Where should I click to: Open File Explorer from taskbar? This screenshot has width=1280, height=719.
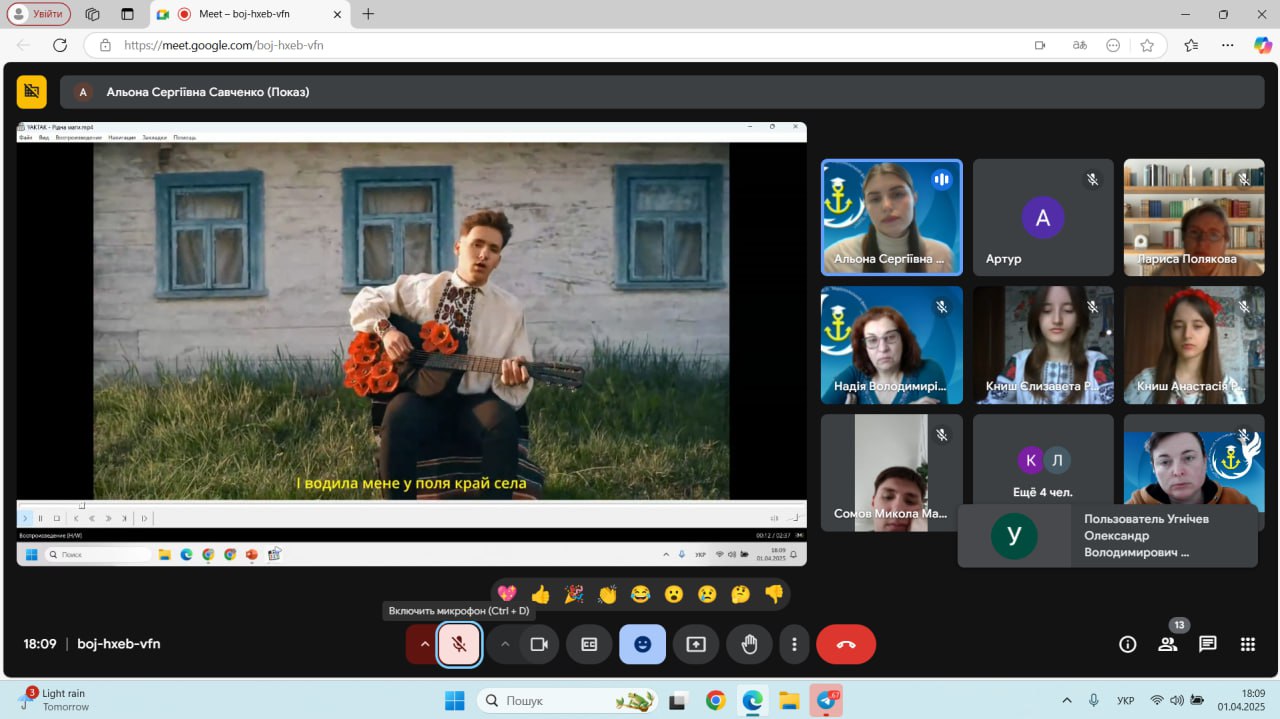789,701
